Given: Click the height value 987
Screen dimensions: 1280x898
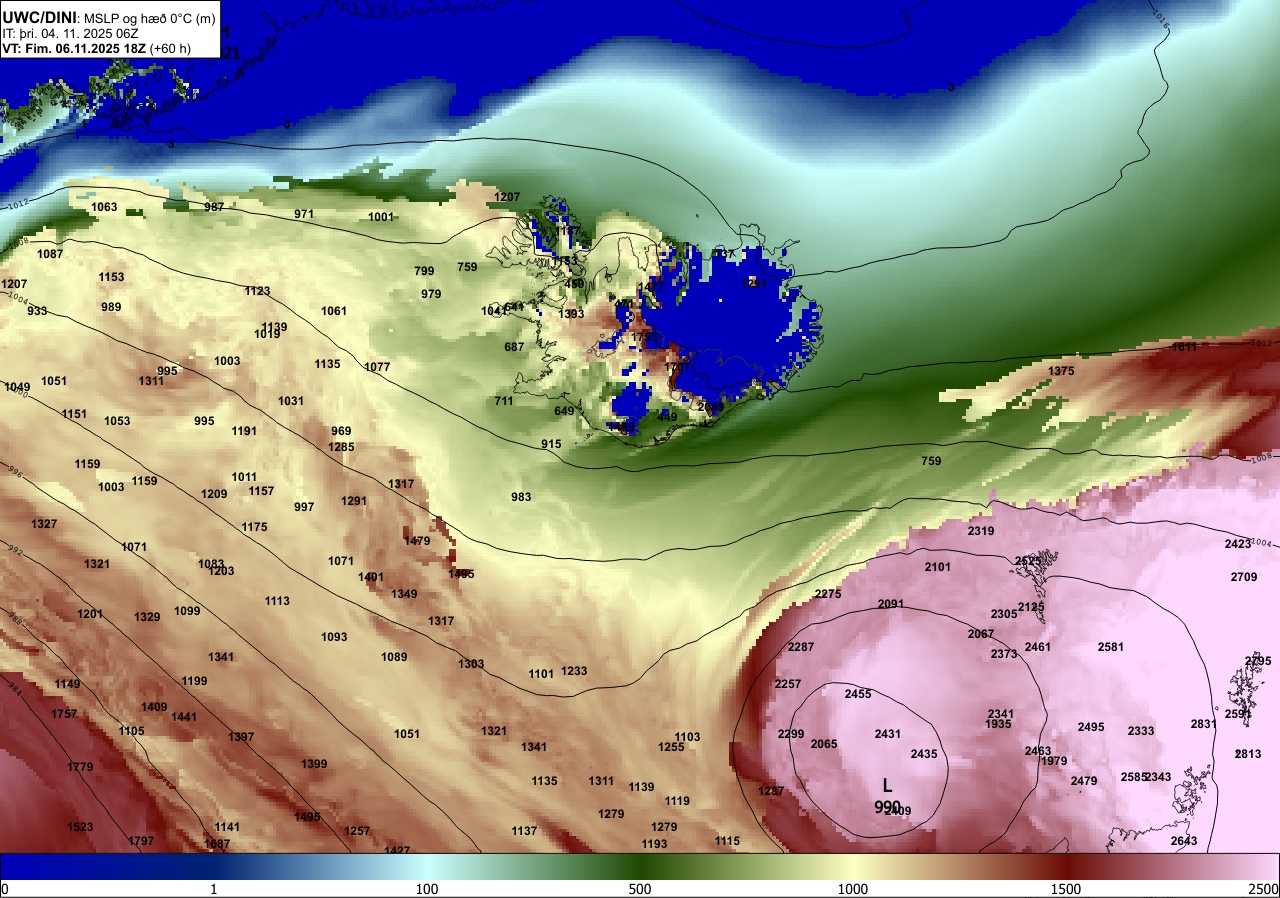Looking at the screenshot, I should pyautogui.click(x=214, y=207).
